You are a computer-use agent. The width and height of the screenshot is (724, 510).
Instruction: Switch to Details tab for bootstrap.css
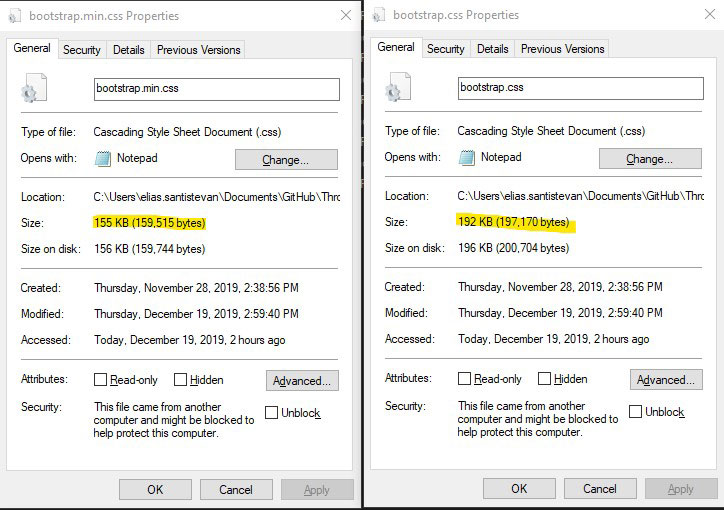492,48
